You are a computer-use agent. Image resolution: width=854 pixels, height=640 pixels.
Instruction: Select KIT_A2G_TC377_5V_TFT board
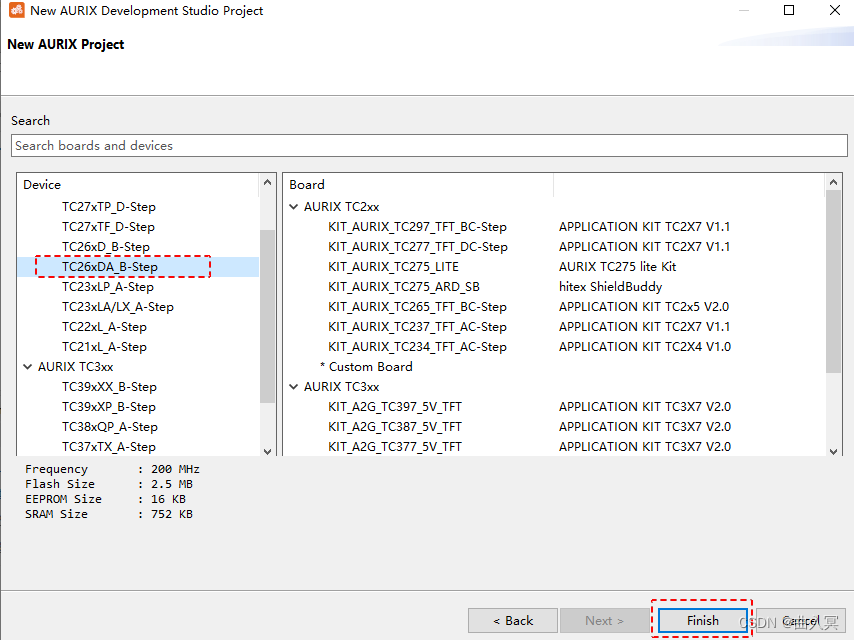pyautogui.click(x=395, y=447)
